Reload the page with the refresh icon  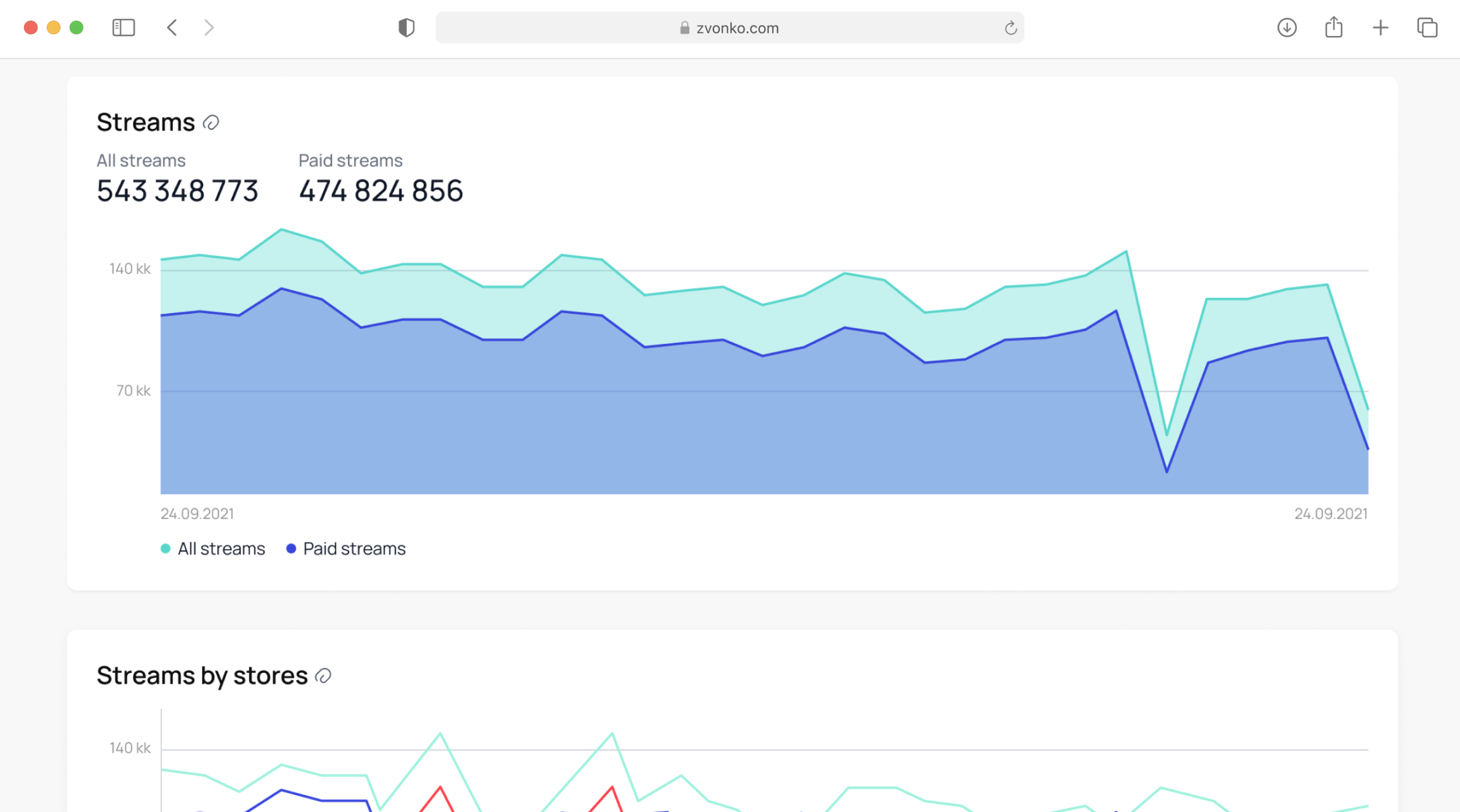click(1010, 28)
